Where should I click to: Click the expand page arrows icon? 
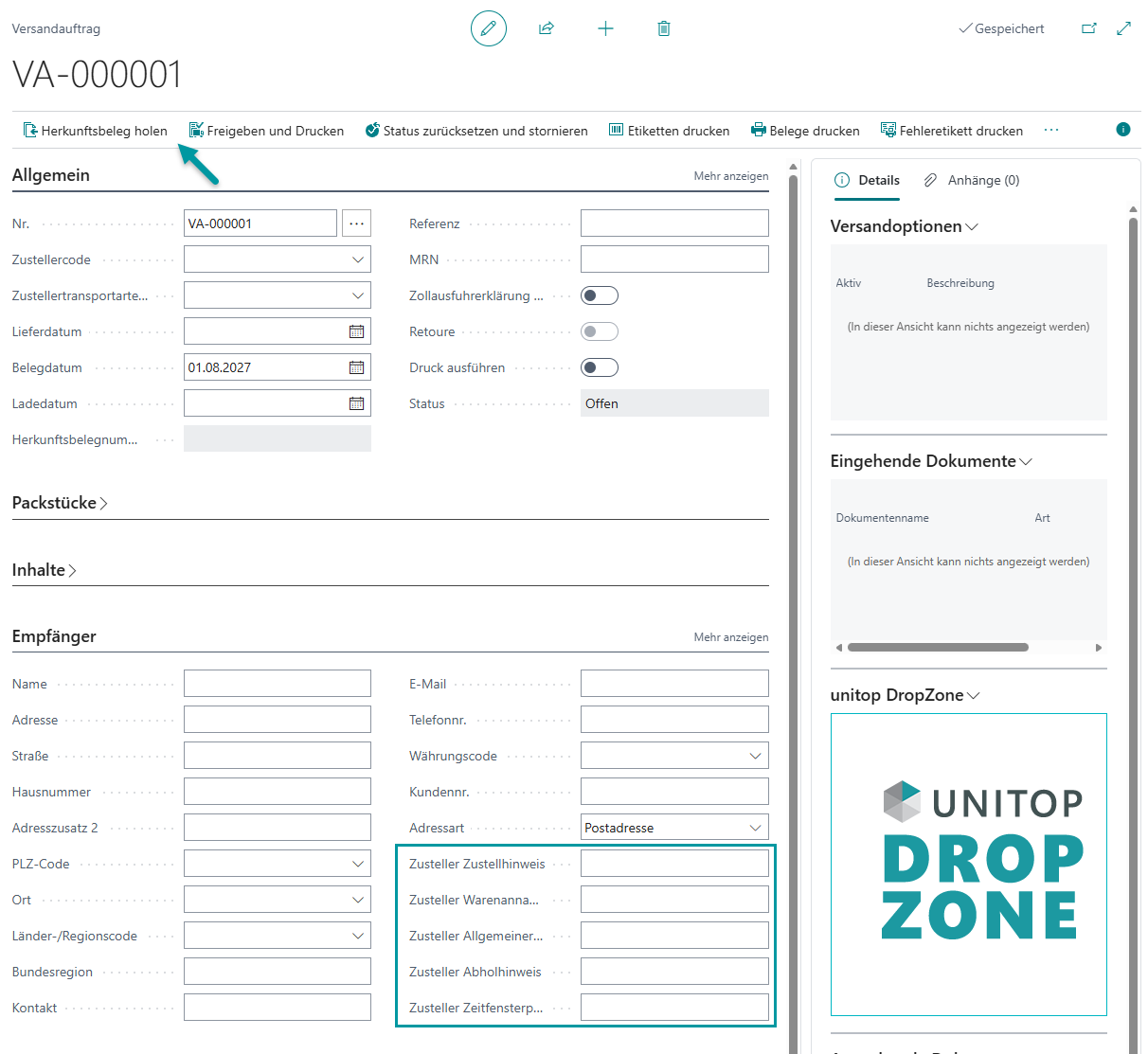(1124, 28)
